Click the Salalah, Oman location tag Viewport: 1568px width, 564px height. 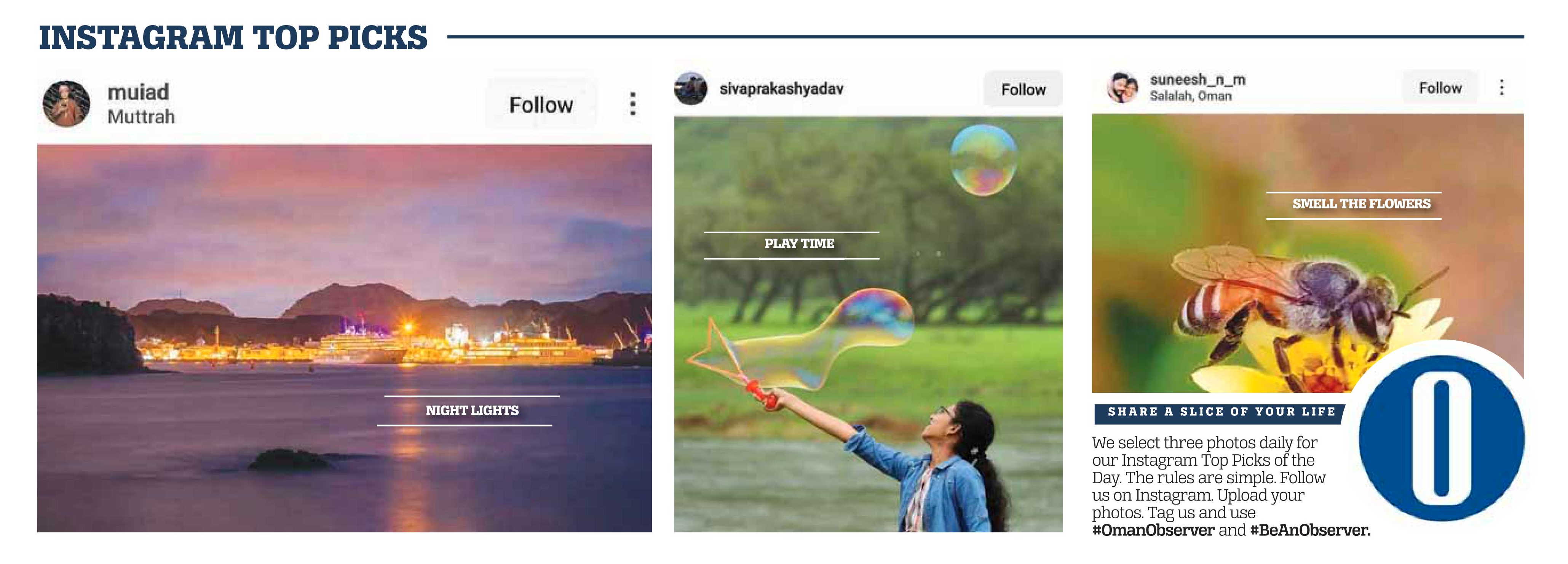[1191, 96]
